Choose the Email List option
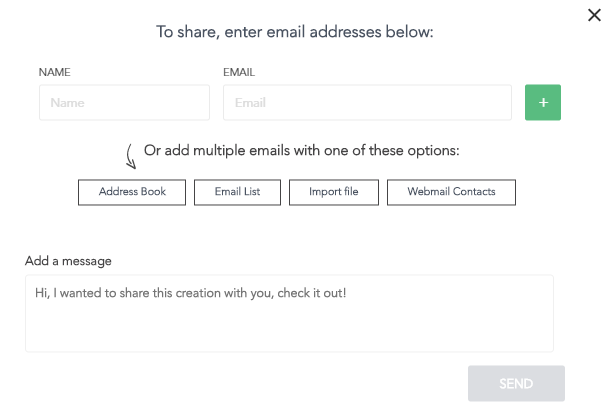 (237, 192)
